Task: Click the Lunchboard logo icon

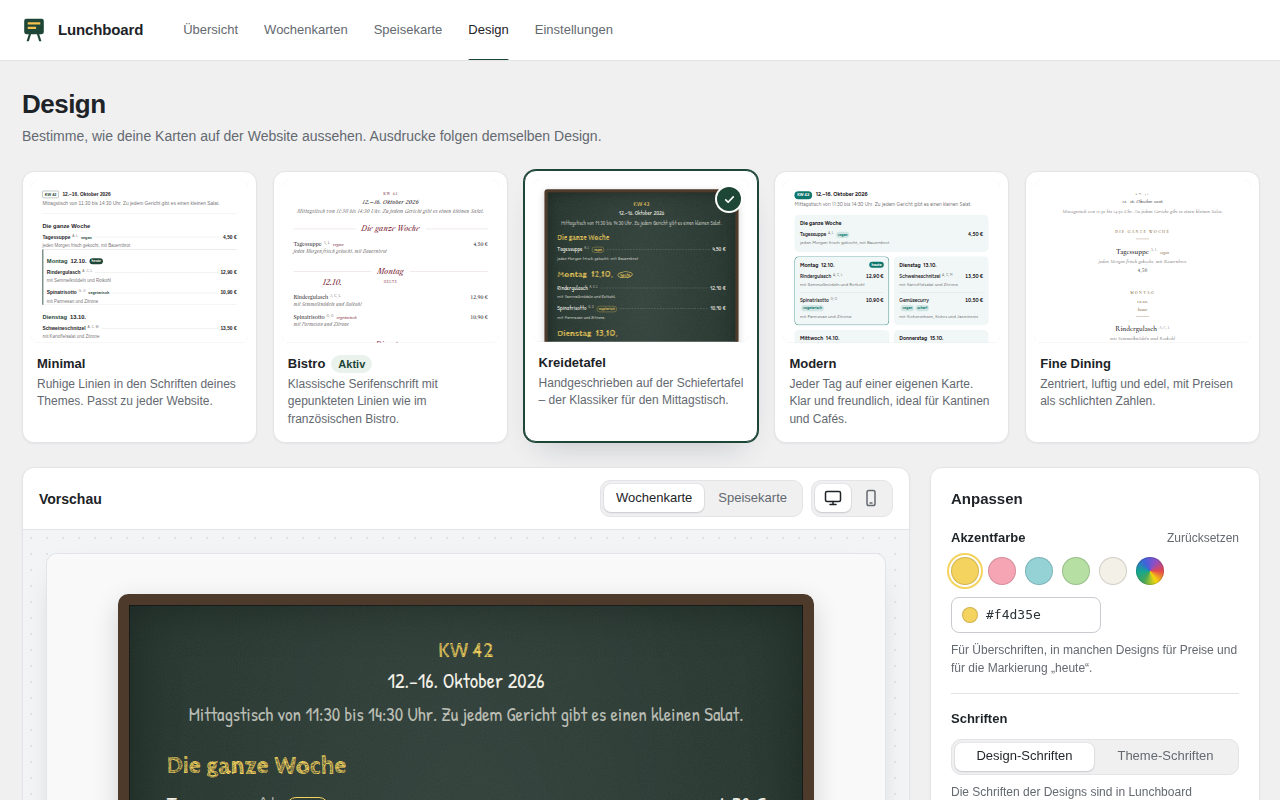Action: click(x=34, y=30)
